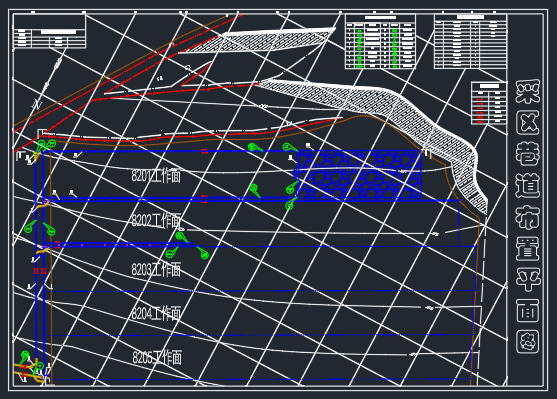Select the 8202工作面 label
This screenshot has height=399, width=557.
156,221
